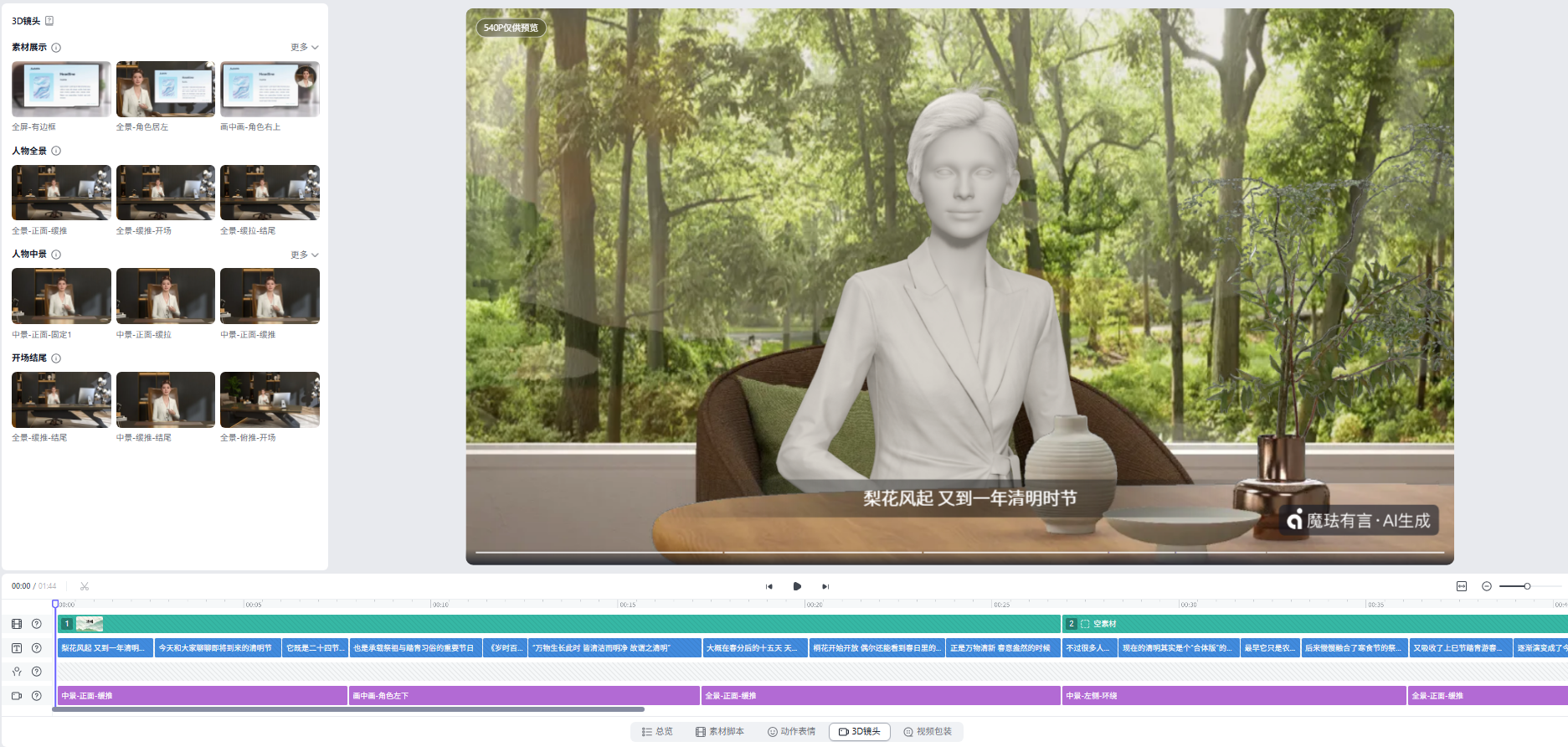Click the zoom-out minus icon on timeline
This screenshot has height=747, width=1568.
click(x=1487, y=586)
